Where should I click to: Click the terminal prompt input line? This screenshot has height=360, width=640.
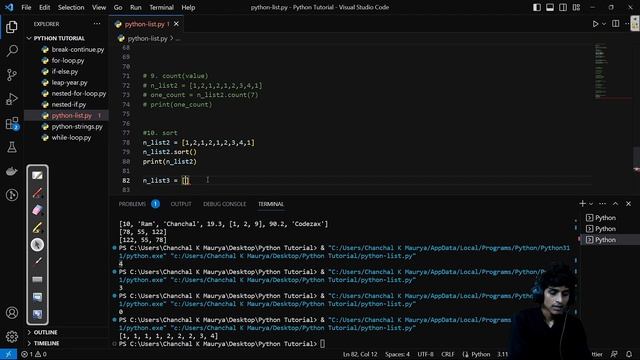coord(322,344)
